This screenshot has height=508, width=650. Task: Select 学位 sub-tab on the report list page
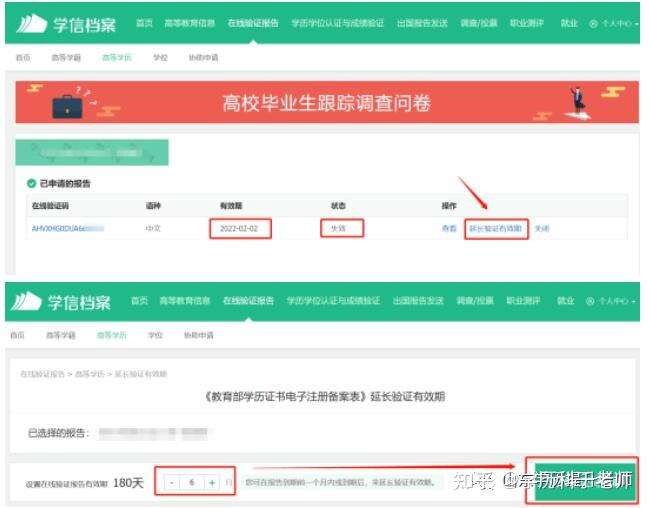coord(160,57)
